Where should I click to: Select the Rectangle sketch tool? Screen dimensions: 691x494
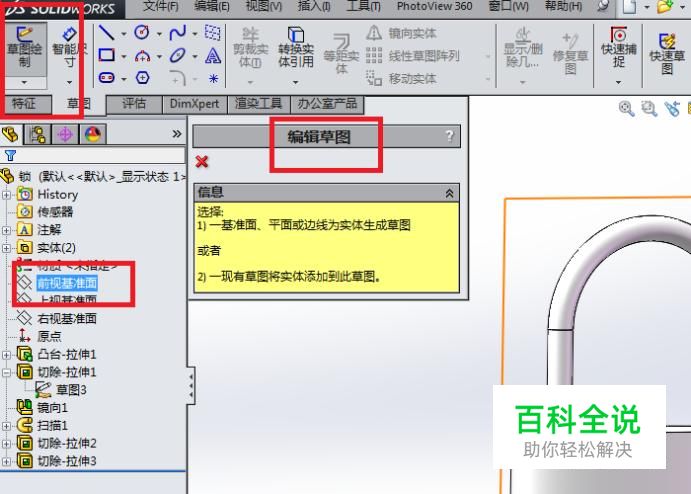[106, 56]
